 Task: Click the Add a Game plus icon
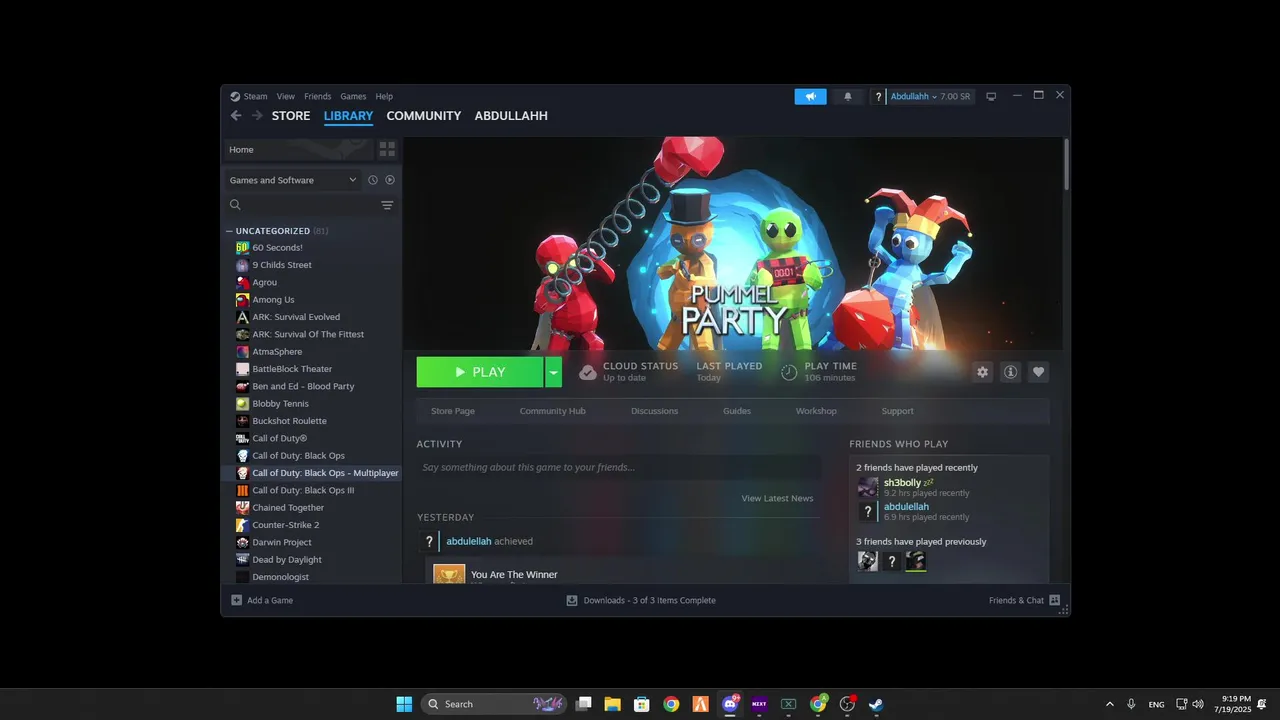(237, 600)
